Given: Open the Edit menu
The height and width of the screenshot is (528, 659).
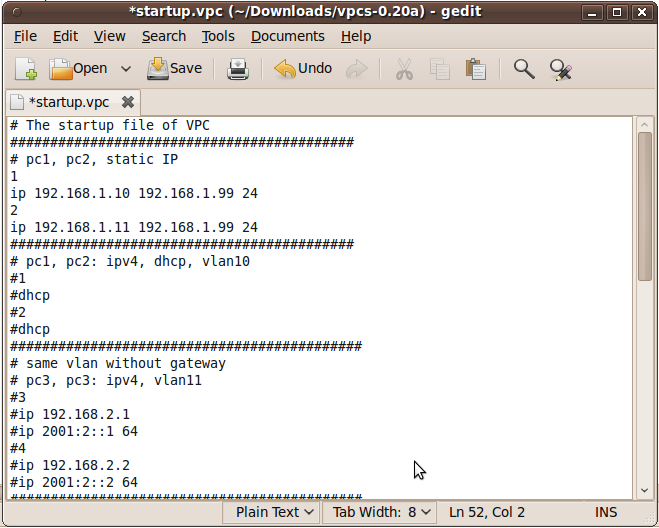Looking at the screenshot, I should (65, 37).
